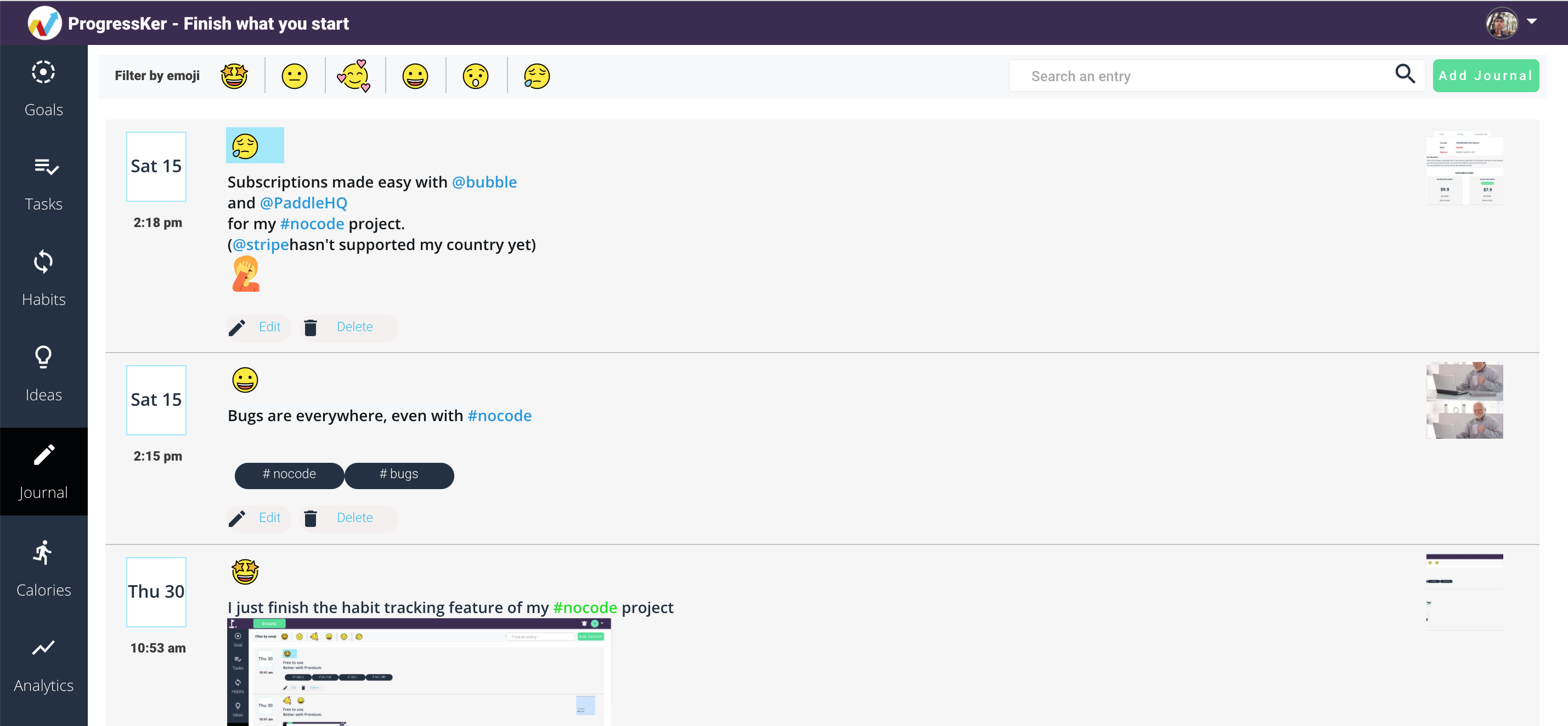Click the # bugs tag pill
Viewport: 1568px width, 726px height.
point(399,475)
